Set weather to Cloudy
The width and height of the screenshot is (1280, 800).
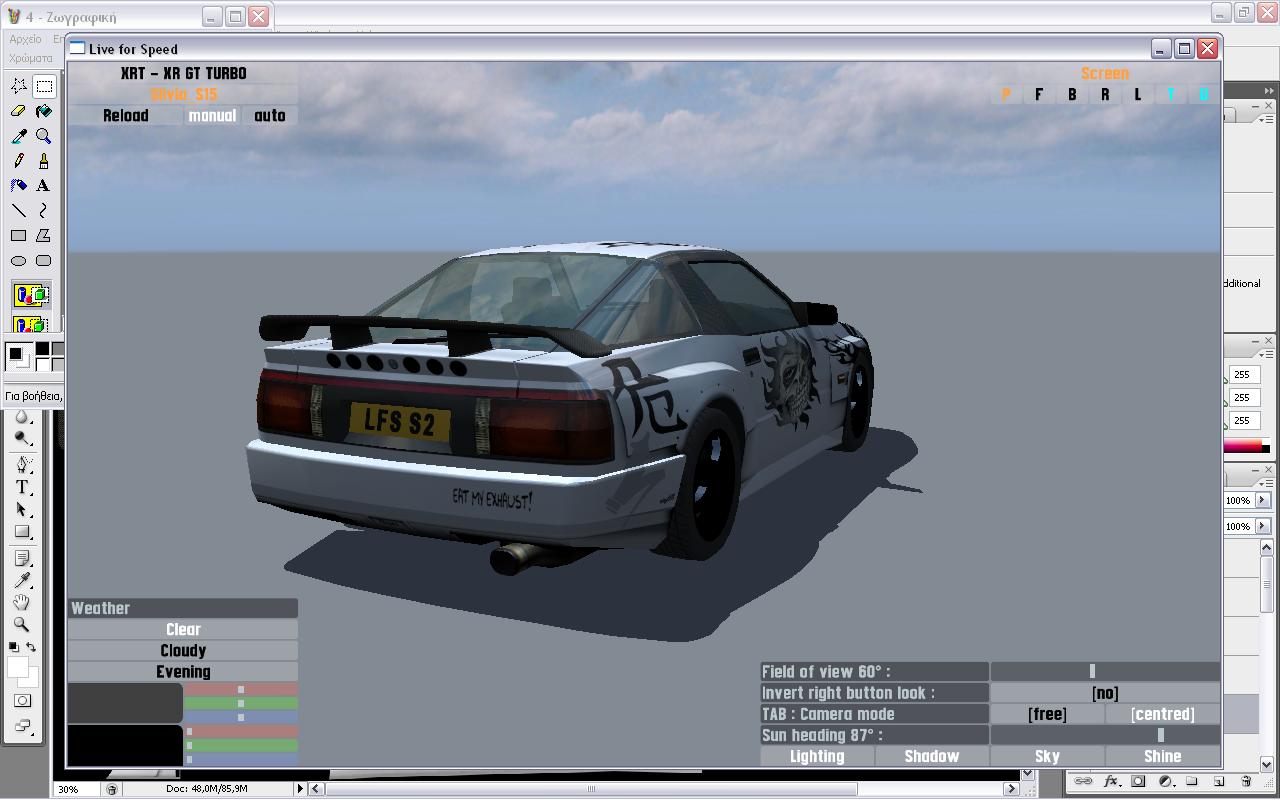183,651
